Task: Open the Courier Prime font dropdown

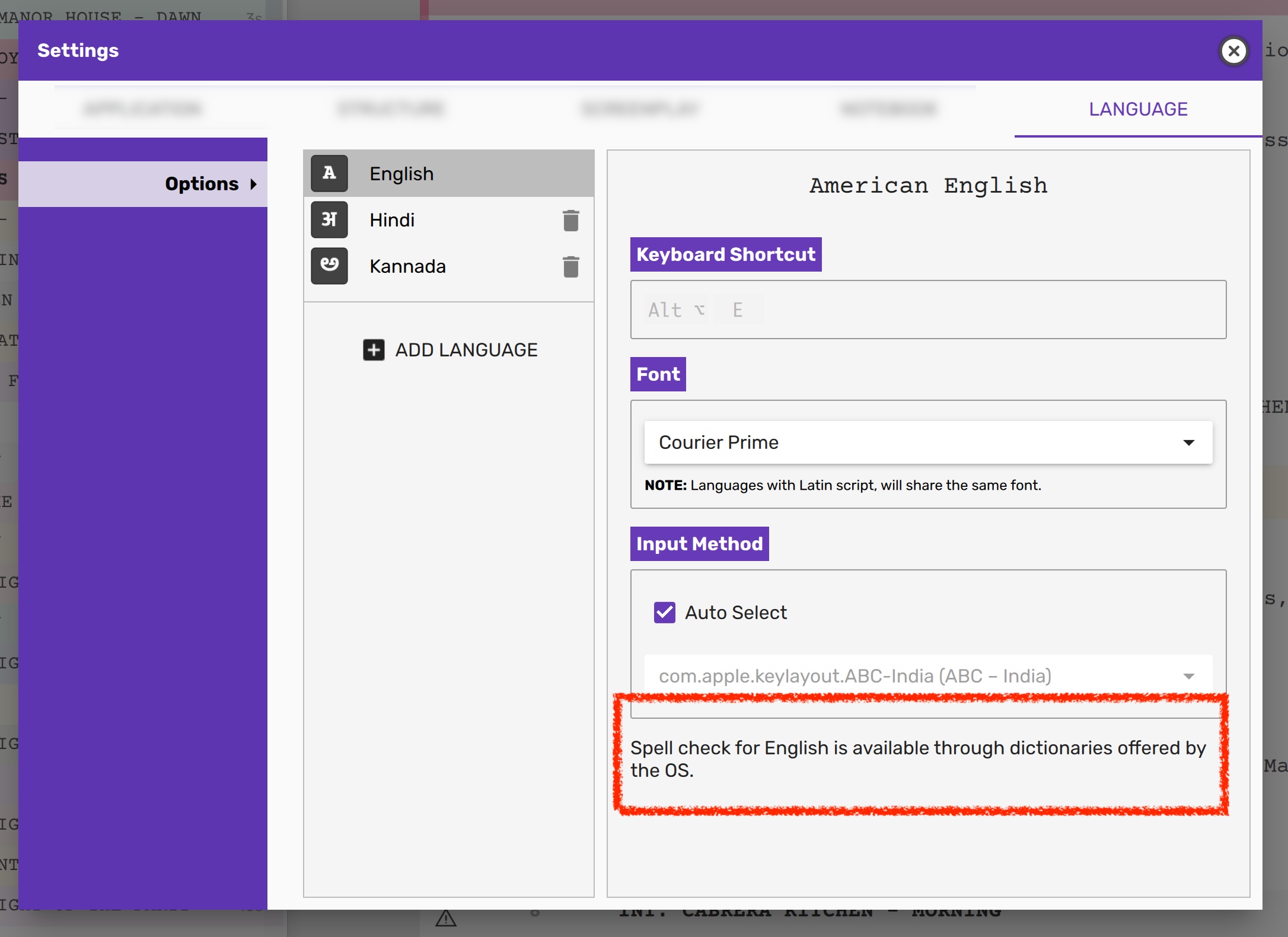Action: coord(928,442)
